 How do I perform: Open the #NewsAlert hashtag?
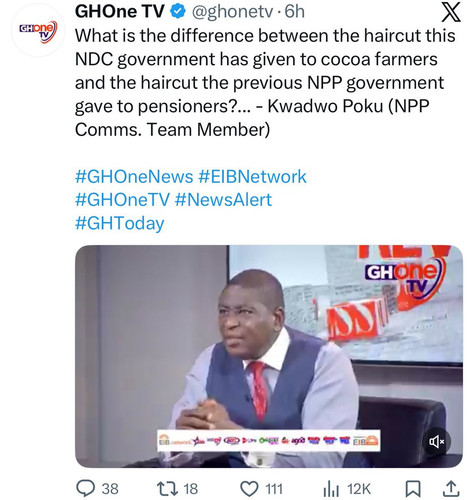pyautogui.click(x=223, y=200)
